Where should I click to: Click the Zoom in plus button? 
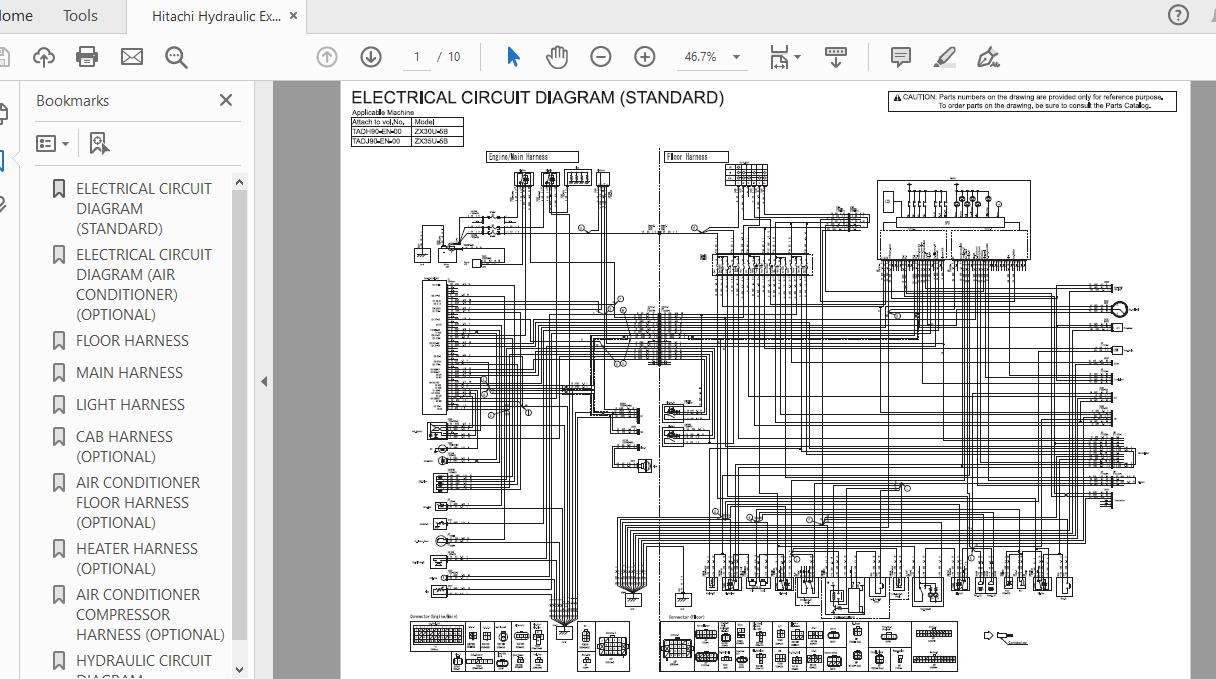click(x=645, y=57)
